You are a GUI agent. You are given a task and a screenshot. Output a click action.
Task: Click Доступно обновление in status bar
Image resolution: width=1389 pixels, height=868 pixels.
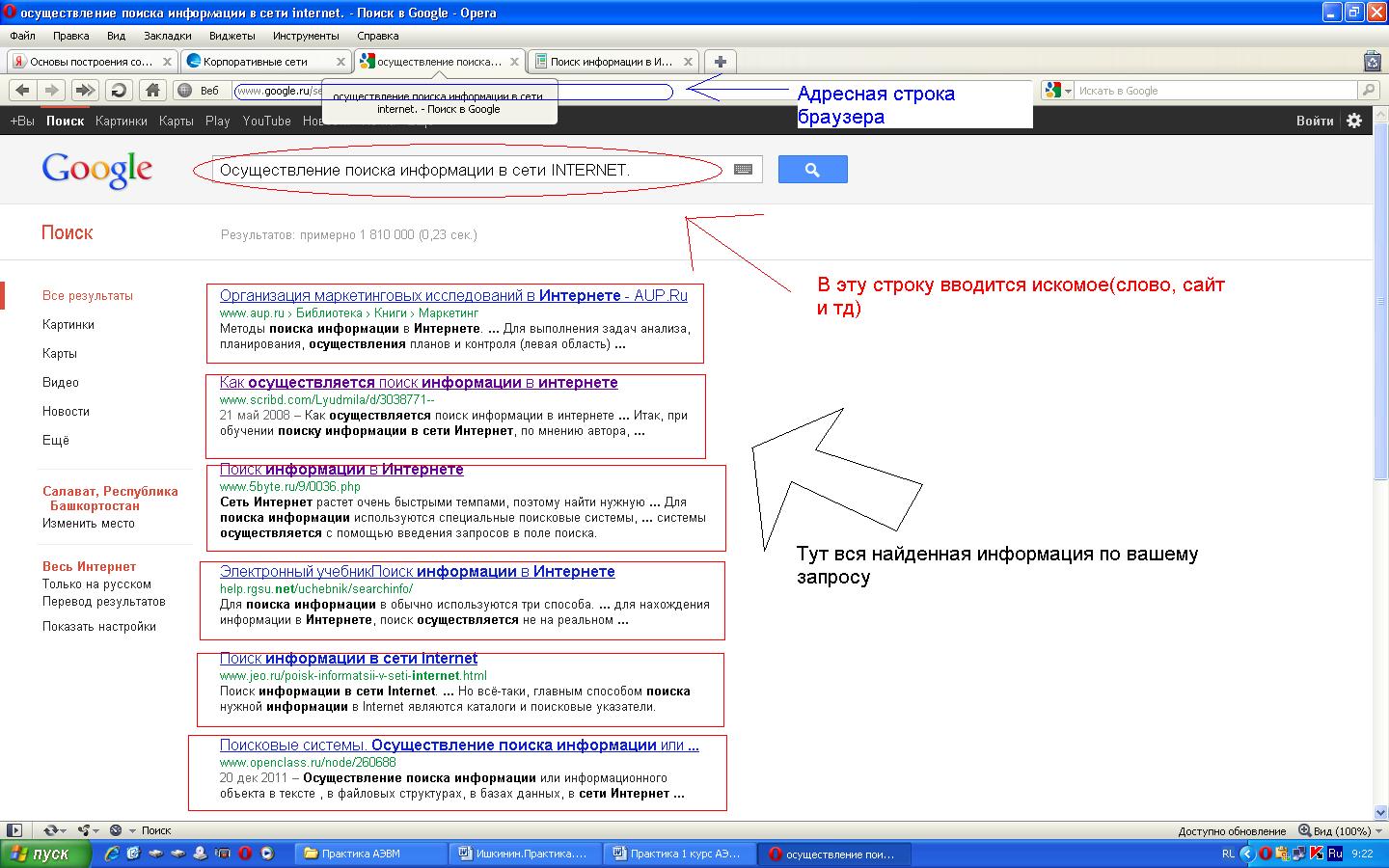1232,830
